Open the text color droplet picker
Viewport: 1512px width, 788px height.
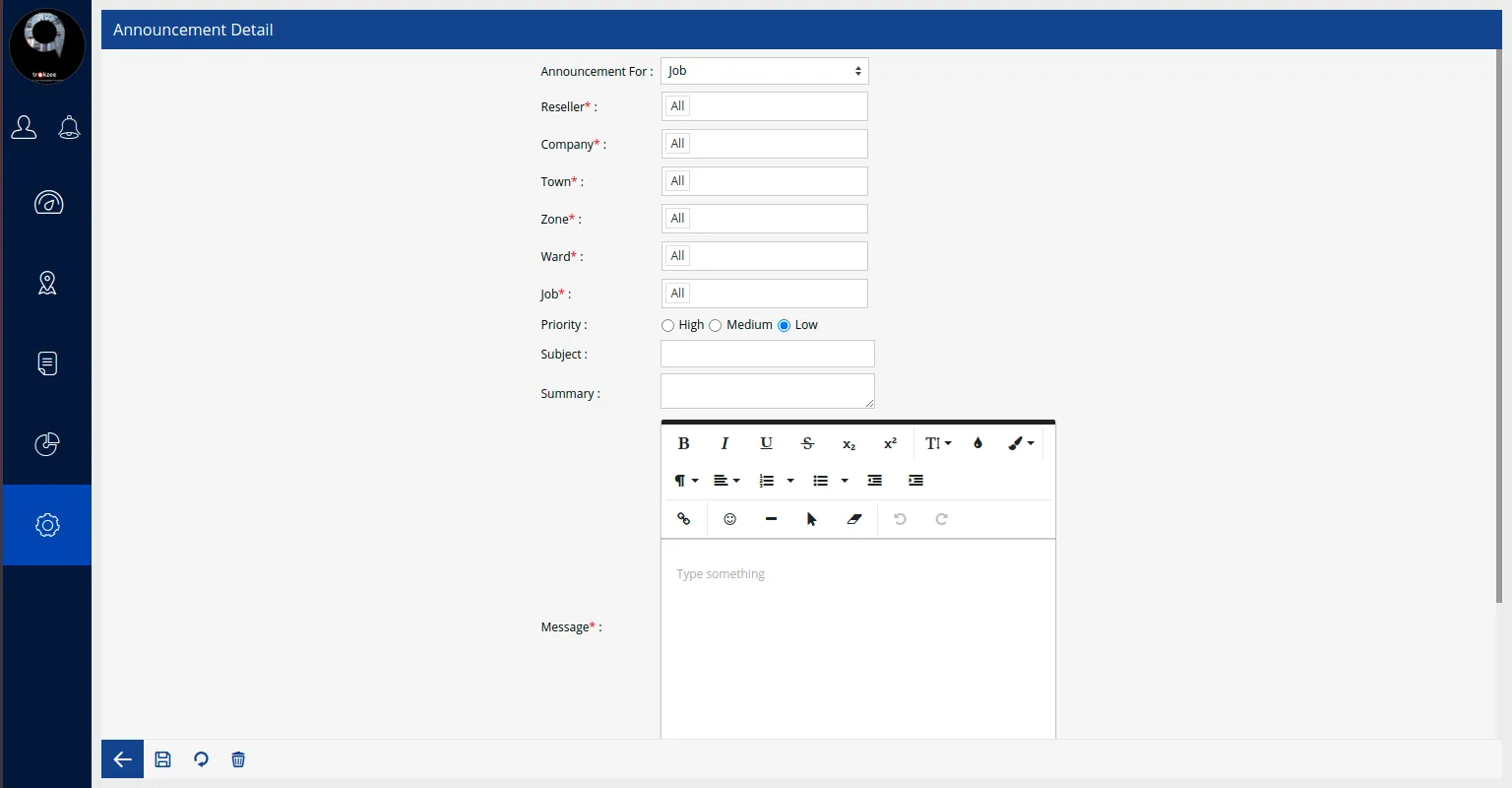pyautogui.click(x=977, y=443)
